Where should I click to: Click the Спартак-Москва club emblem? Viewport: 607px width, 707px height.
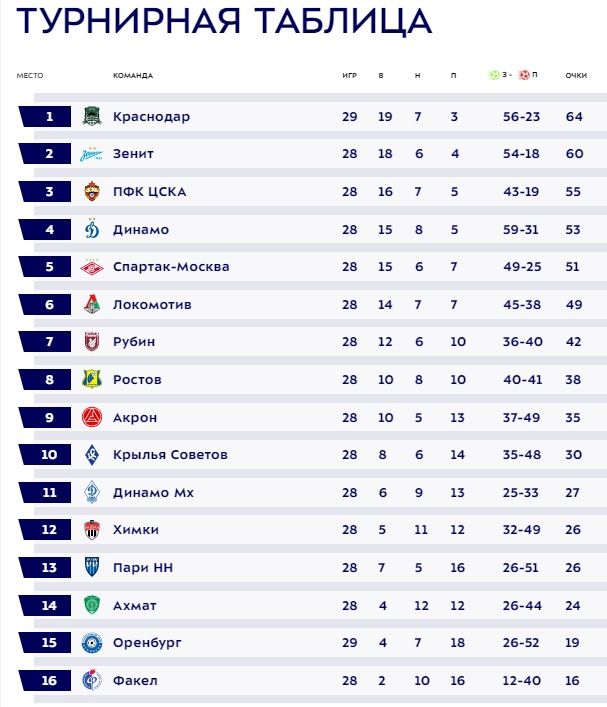click(x=91, y=267)
